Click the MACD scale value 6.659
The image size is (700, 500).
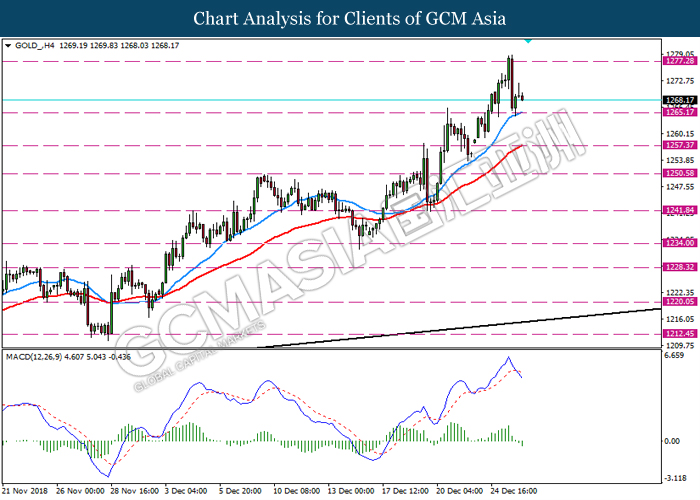(674, 355)
